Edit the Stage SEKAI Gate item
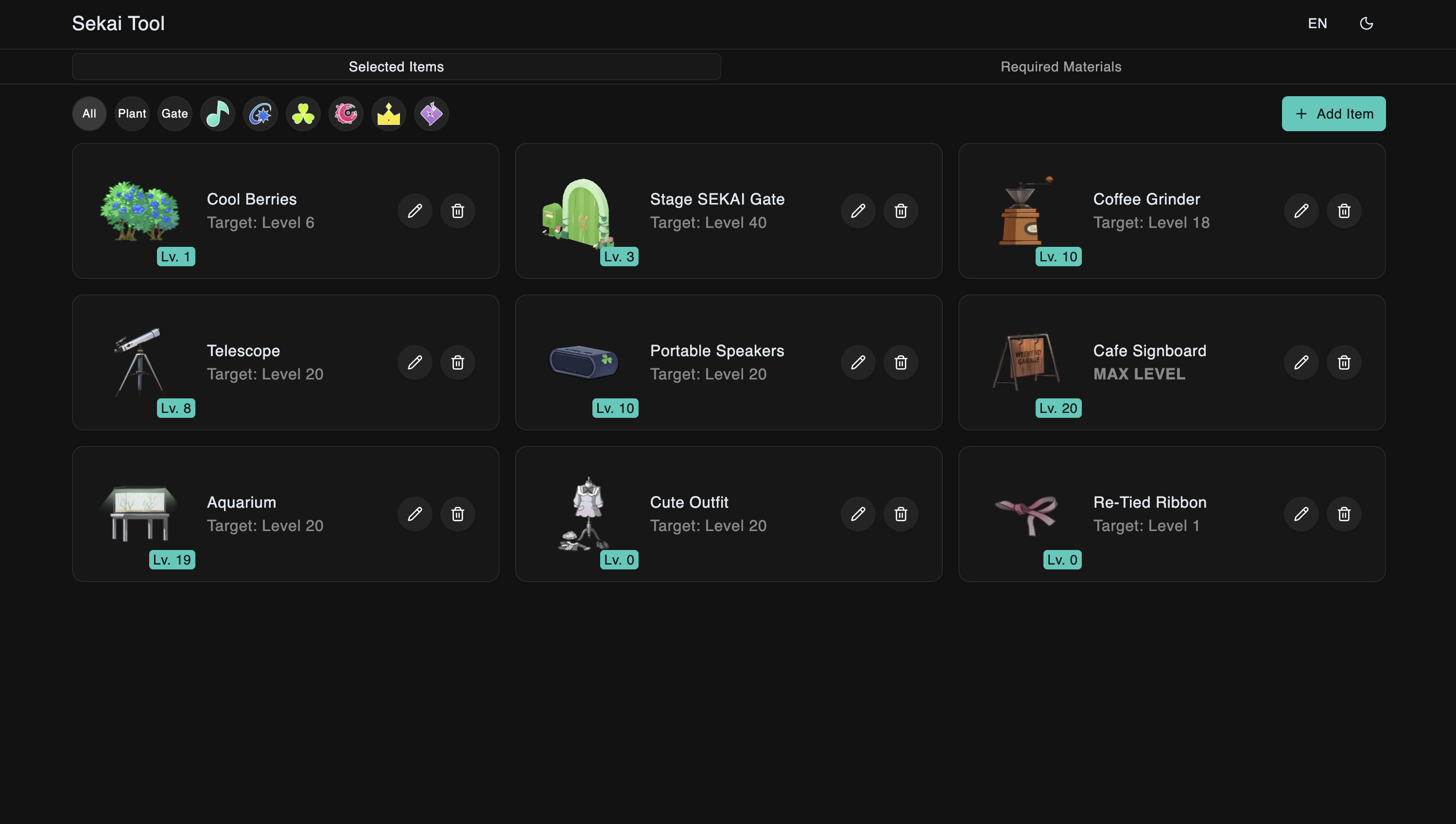1456x824 pixels. [858, 210]
